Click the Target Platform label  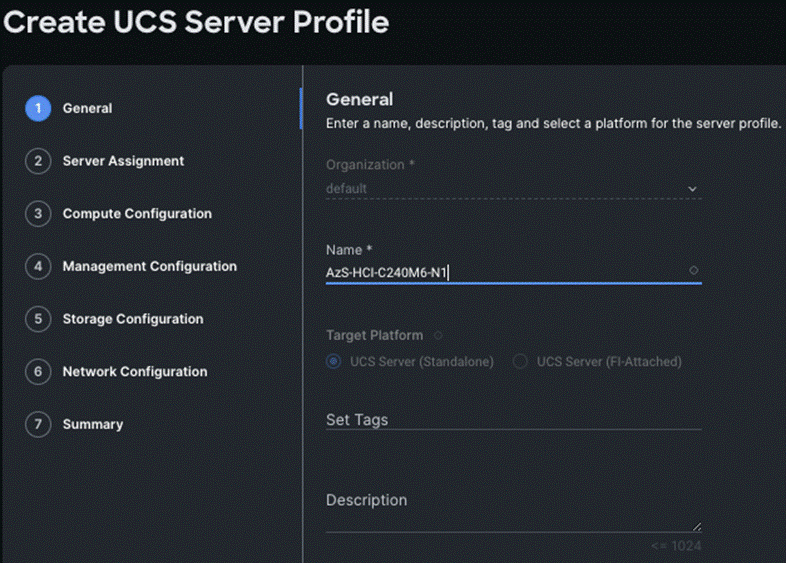(x=374, y=335)
